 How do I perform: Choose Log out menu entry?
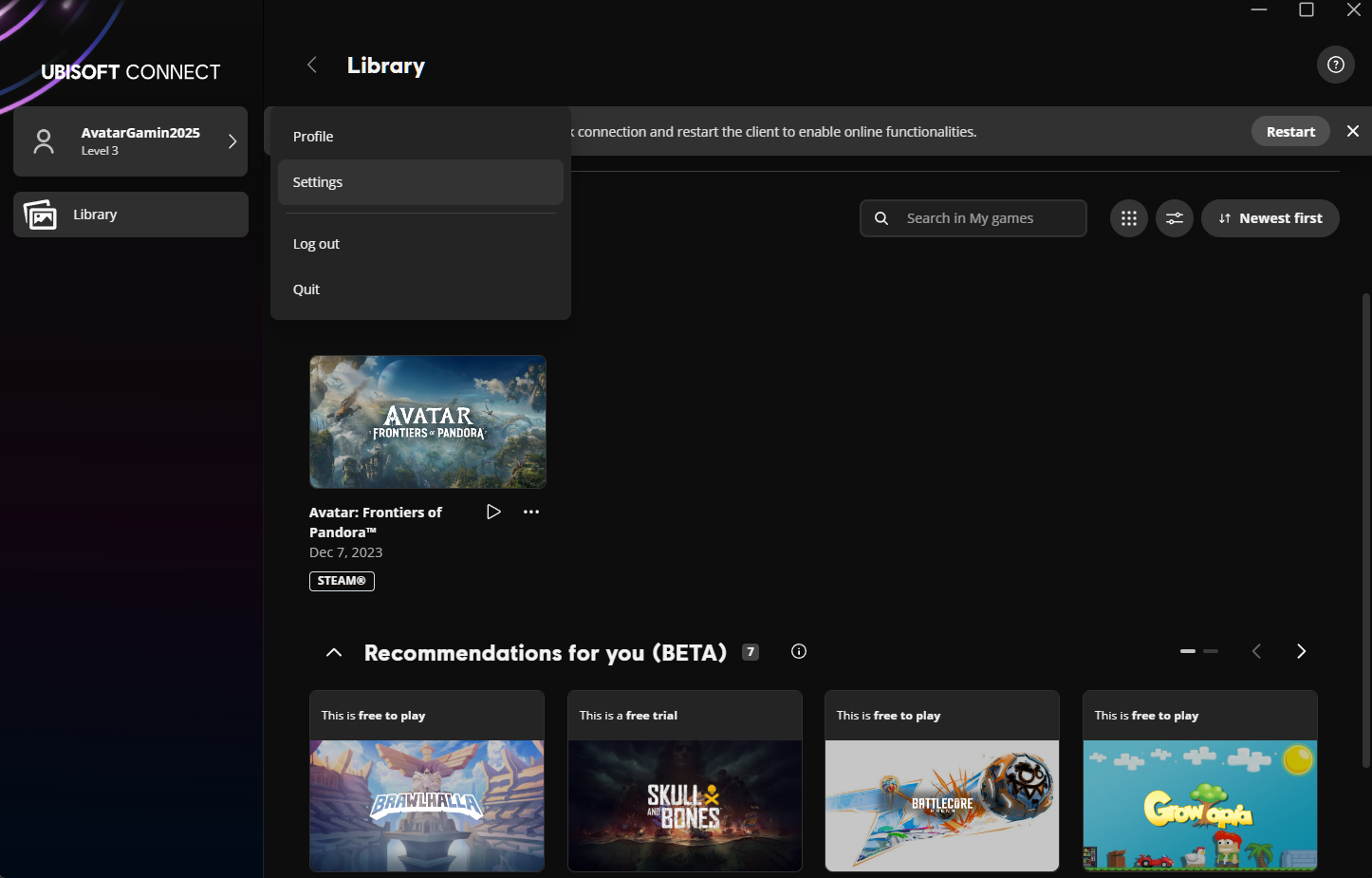(x=420, y=244)
